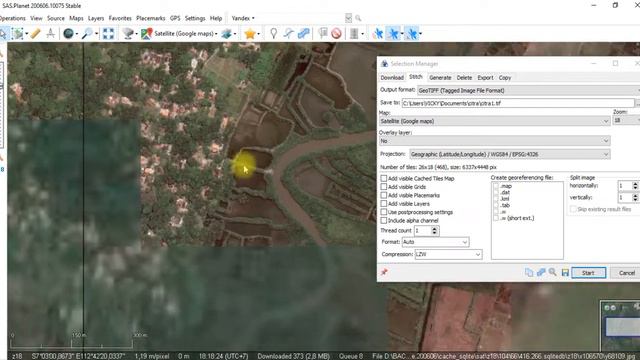Open the layers stack icon in toolbar
Screen dimensions: 640x360
(x=227, y=33)
